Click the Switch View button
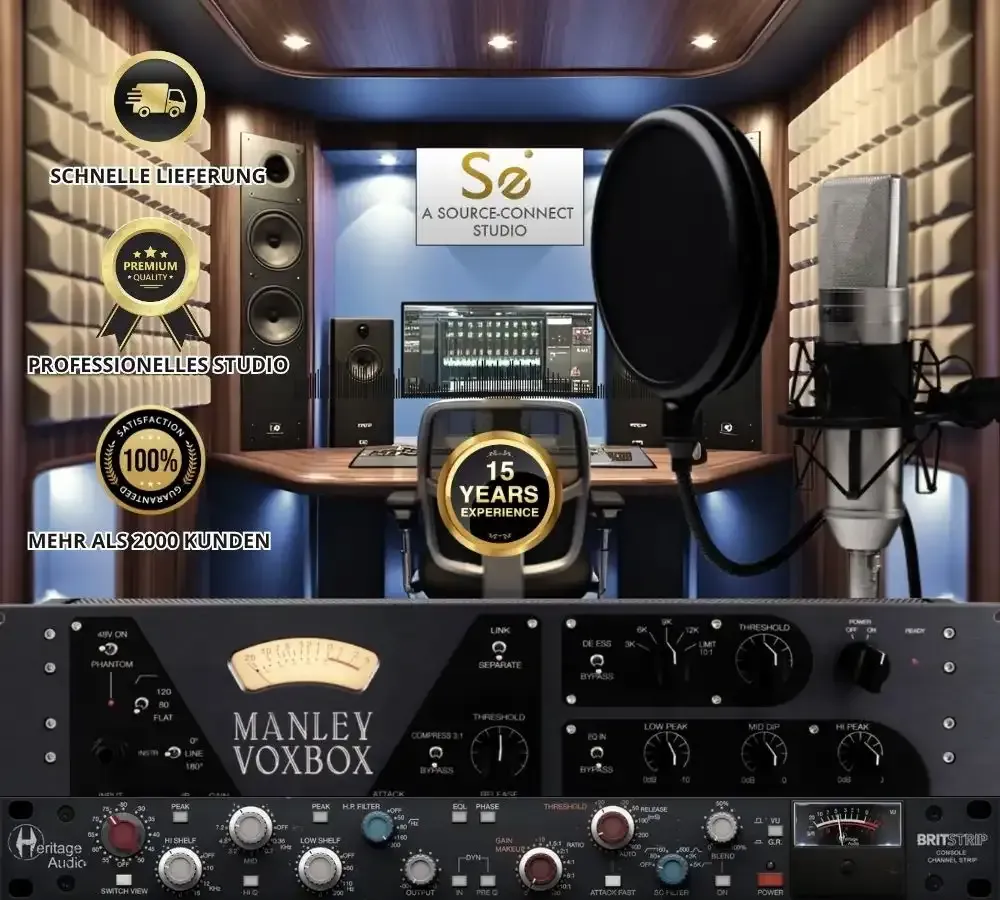1000x900 pixels. (x=124, y=880)
